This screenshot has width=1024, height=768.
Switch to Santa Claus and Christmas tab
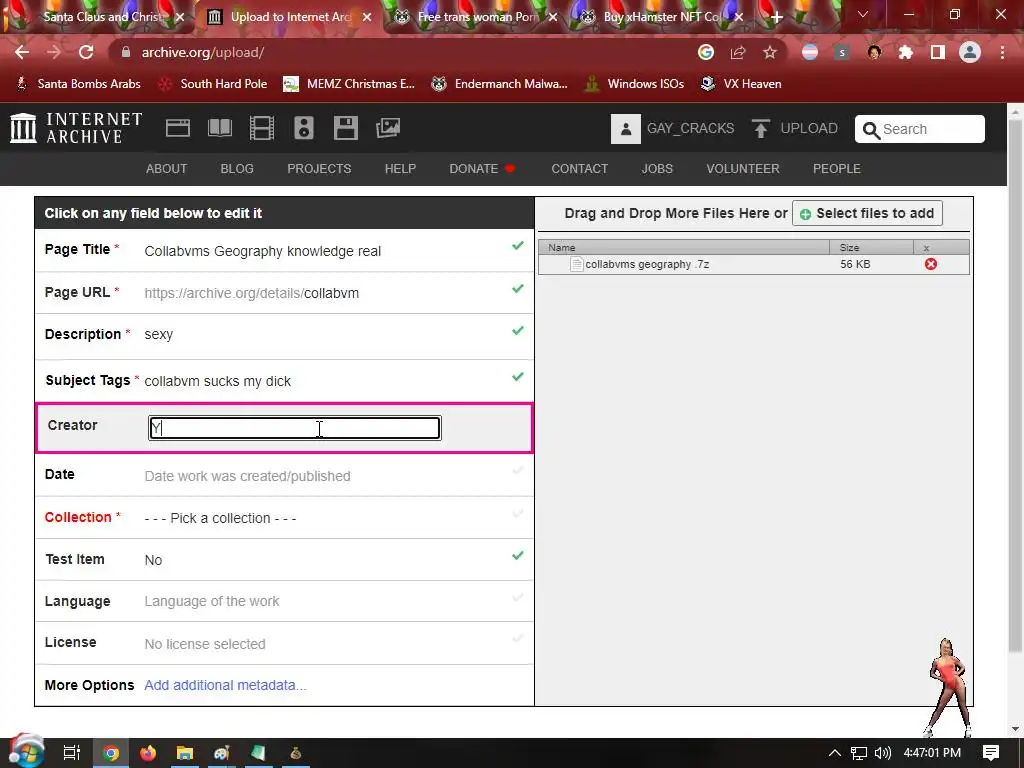(x=103, y=17)
